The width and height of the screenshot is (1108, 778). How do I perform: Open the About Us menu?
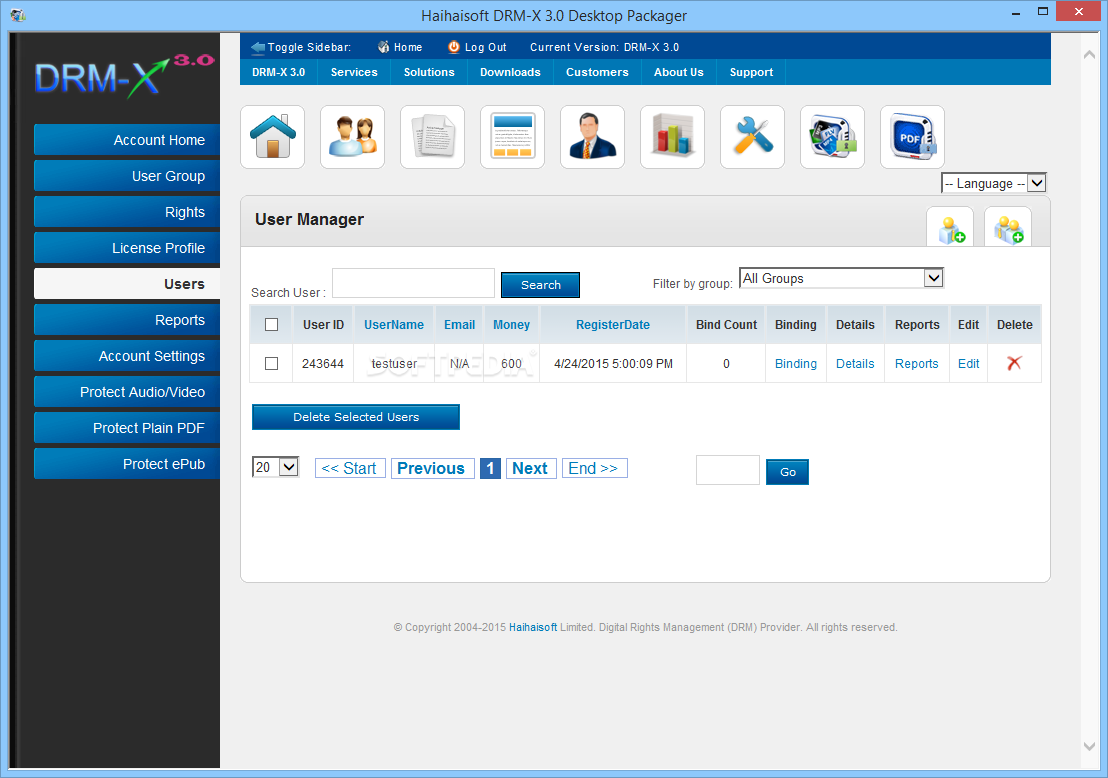[678, 72]
